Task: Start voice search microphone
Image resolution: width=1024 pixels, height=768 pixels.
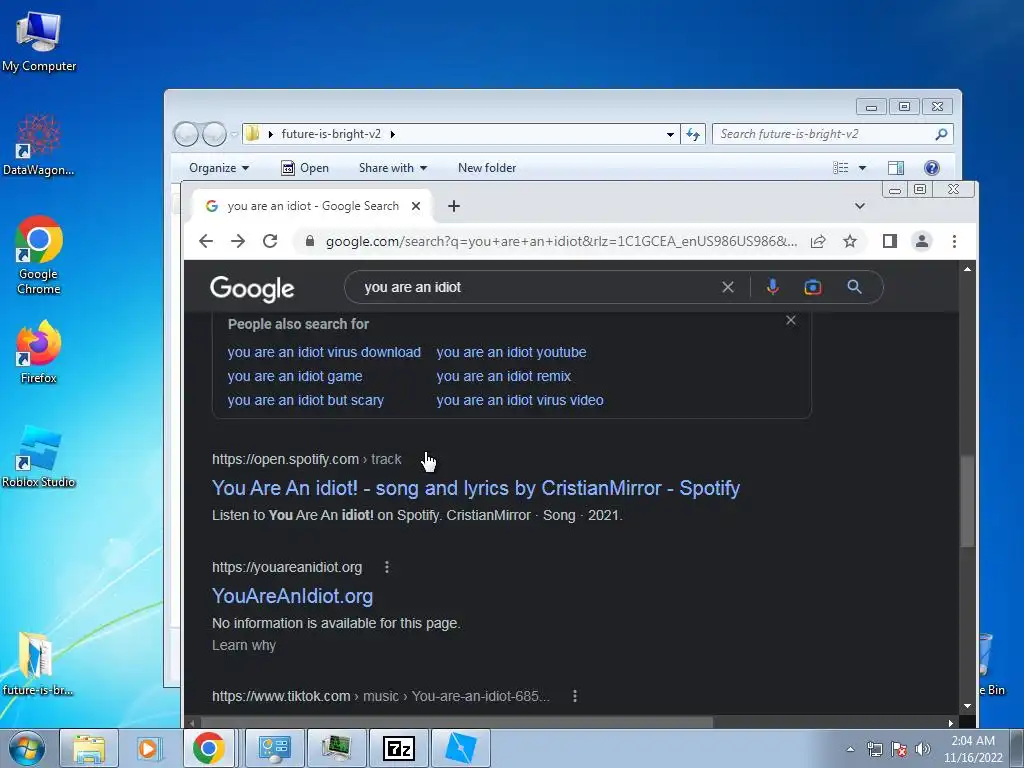Action: (773, 287)
